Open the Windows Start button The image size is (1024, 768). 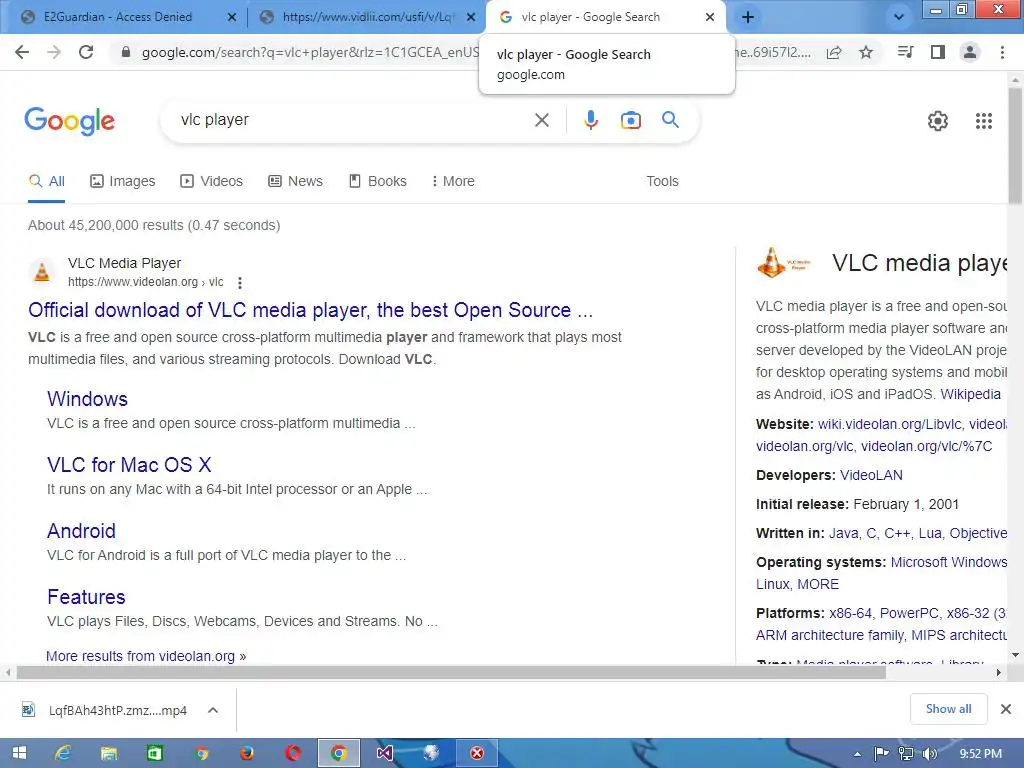click(x=19, y=754)
